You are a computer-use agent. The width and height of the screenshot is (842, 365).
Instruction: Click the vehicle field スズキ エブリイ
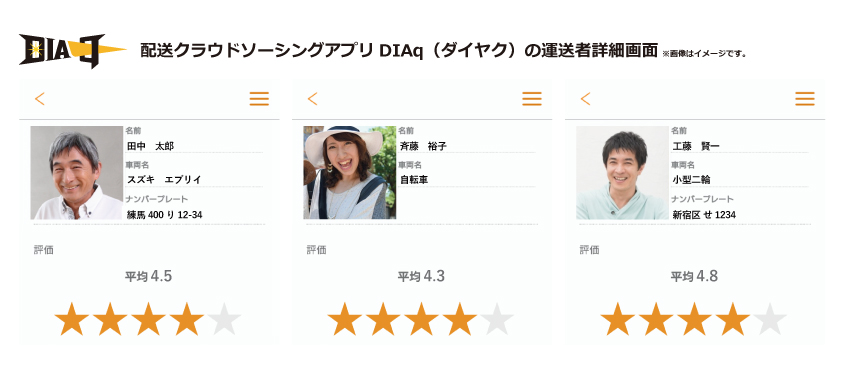coord(194,180)
